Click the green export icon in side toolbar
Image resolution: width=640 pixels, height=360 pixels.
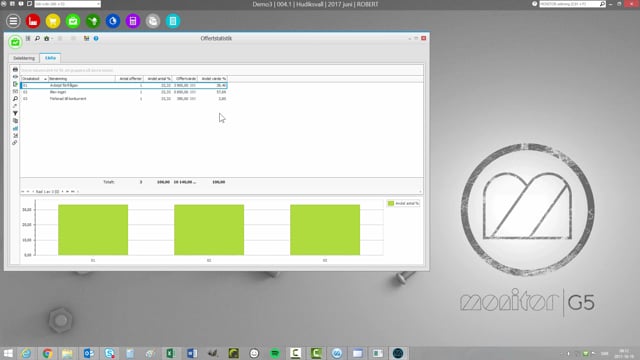[15, 84]
